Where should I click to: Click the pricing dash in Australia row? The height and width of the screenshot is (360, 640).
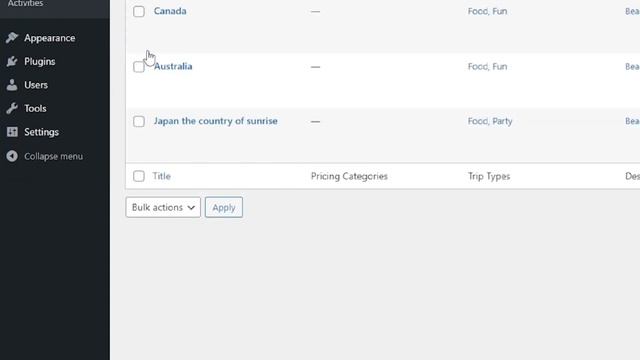(x=315, y=67)
